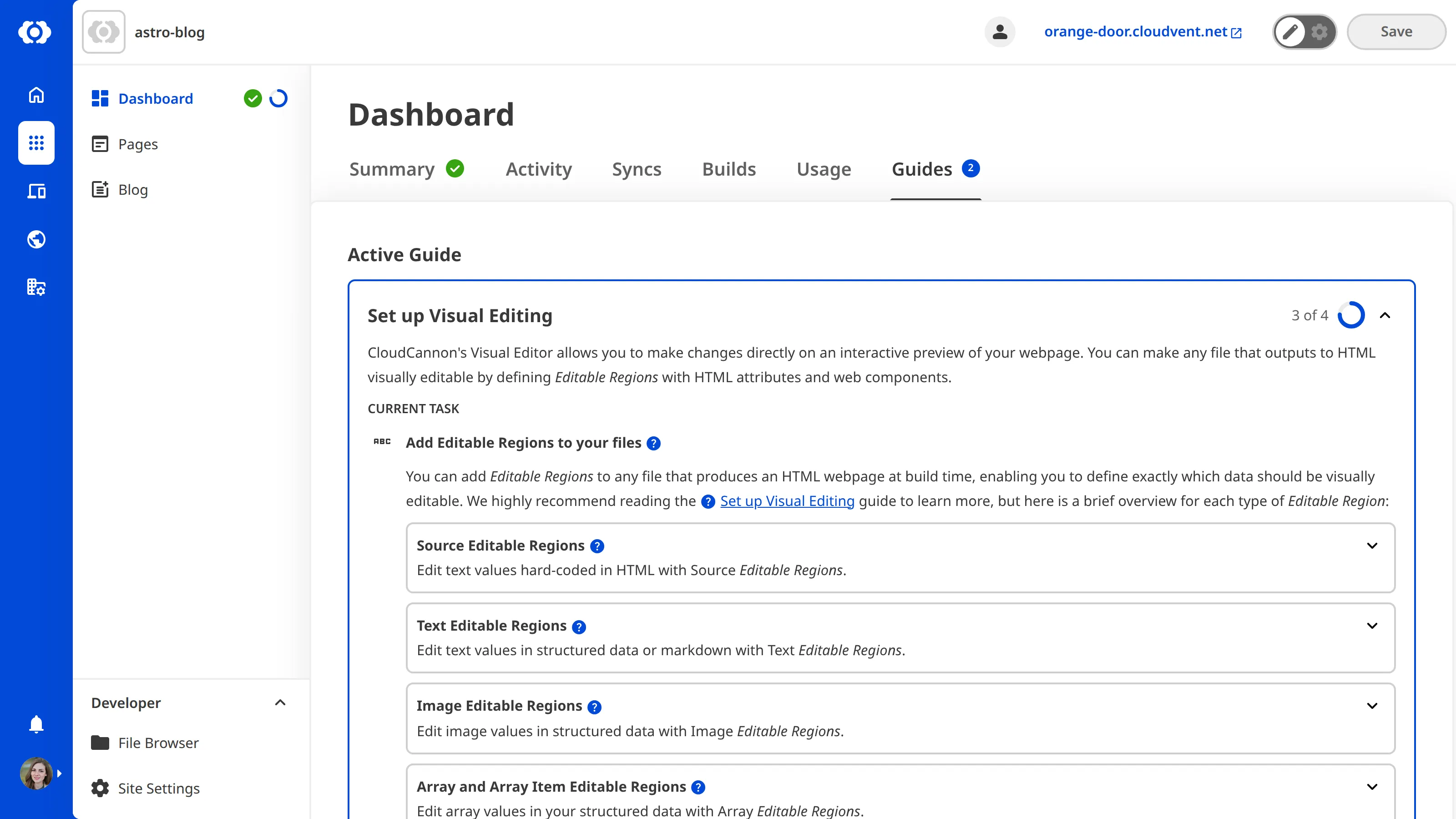Open notifications via the bell icon
The image size is (1456, 819).
[x=35, y=724]
